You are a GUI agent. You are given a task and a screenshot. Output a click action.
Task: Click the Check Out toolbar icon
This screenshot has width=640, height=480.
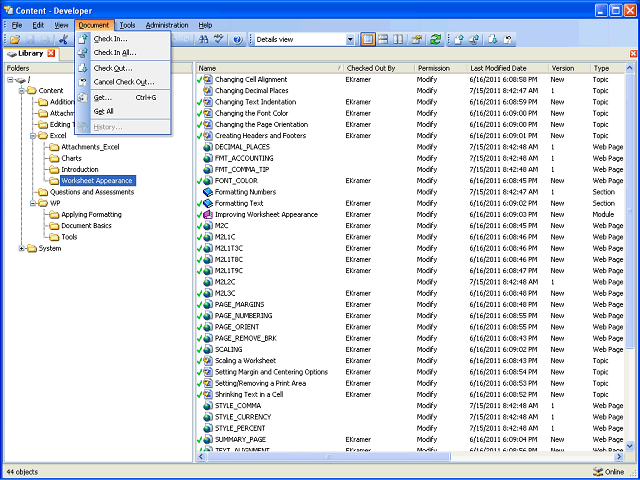493,40
